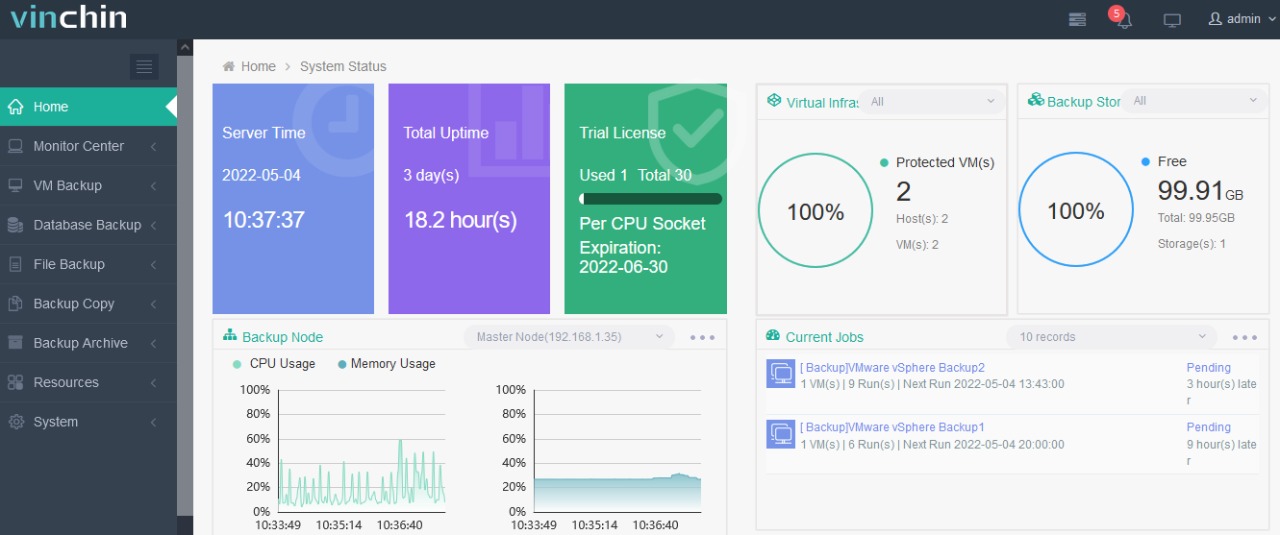Viewport: 1280px width, 535px height.
Task: Expand the VM Backup sidebar menu
Action: (x=88, y=185)
